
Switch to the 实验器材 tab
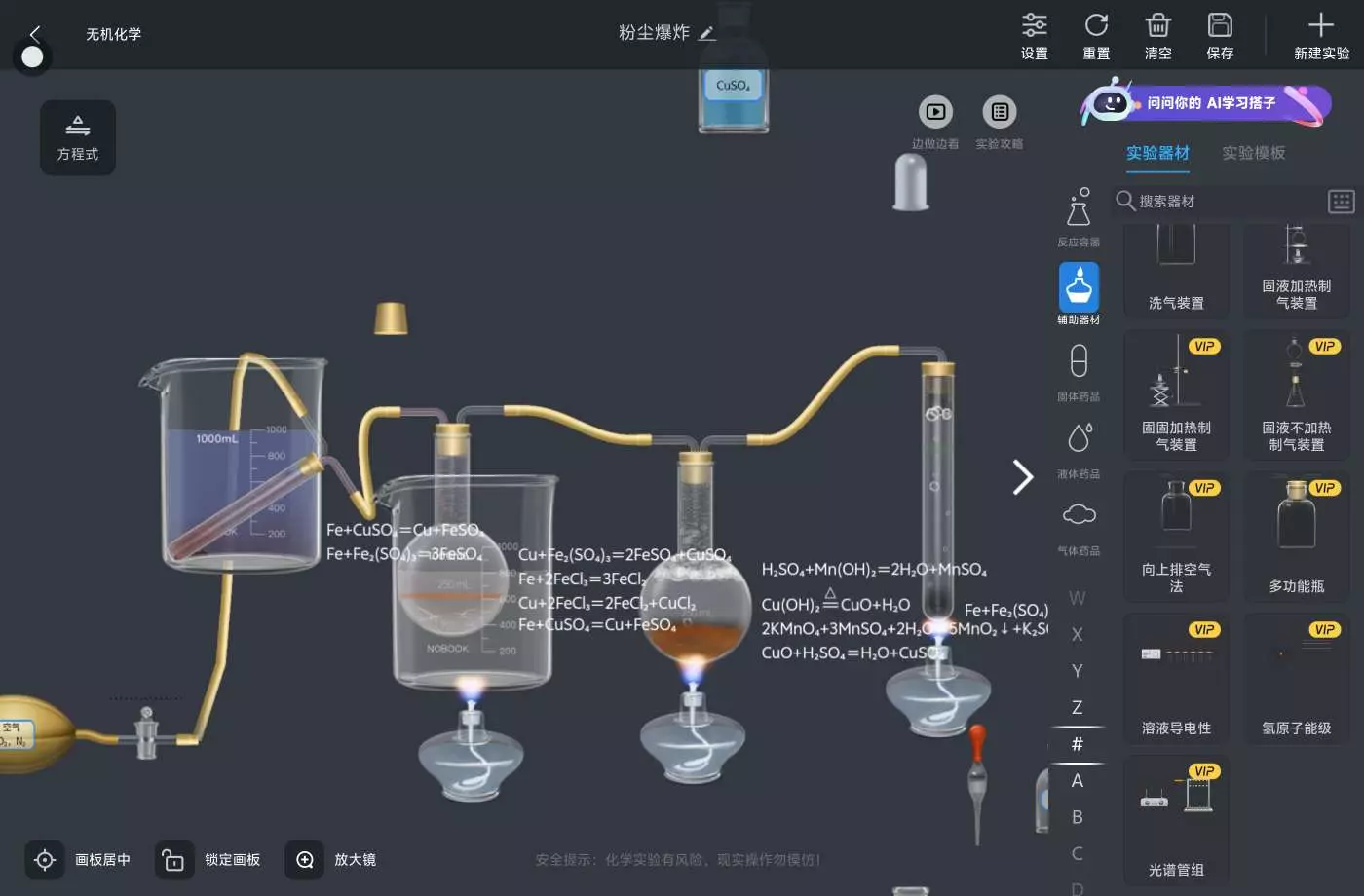click(x=1157, y=153)
